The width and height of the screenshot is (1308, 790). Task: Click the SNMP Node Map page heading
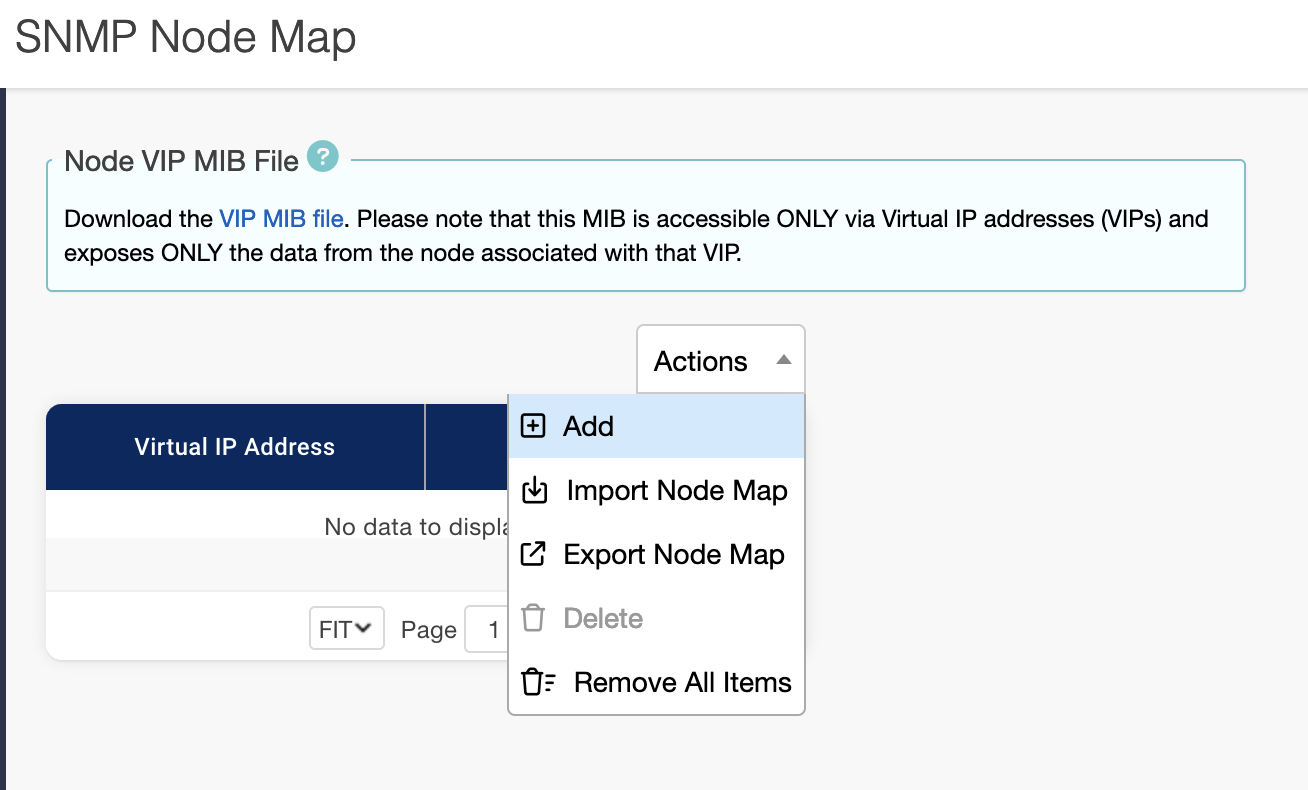(186, 38)
